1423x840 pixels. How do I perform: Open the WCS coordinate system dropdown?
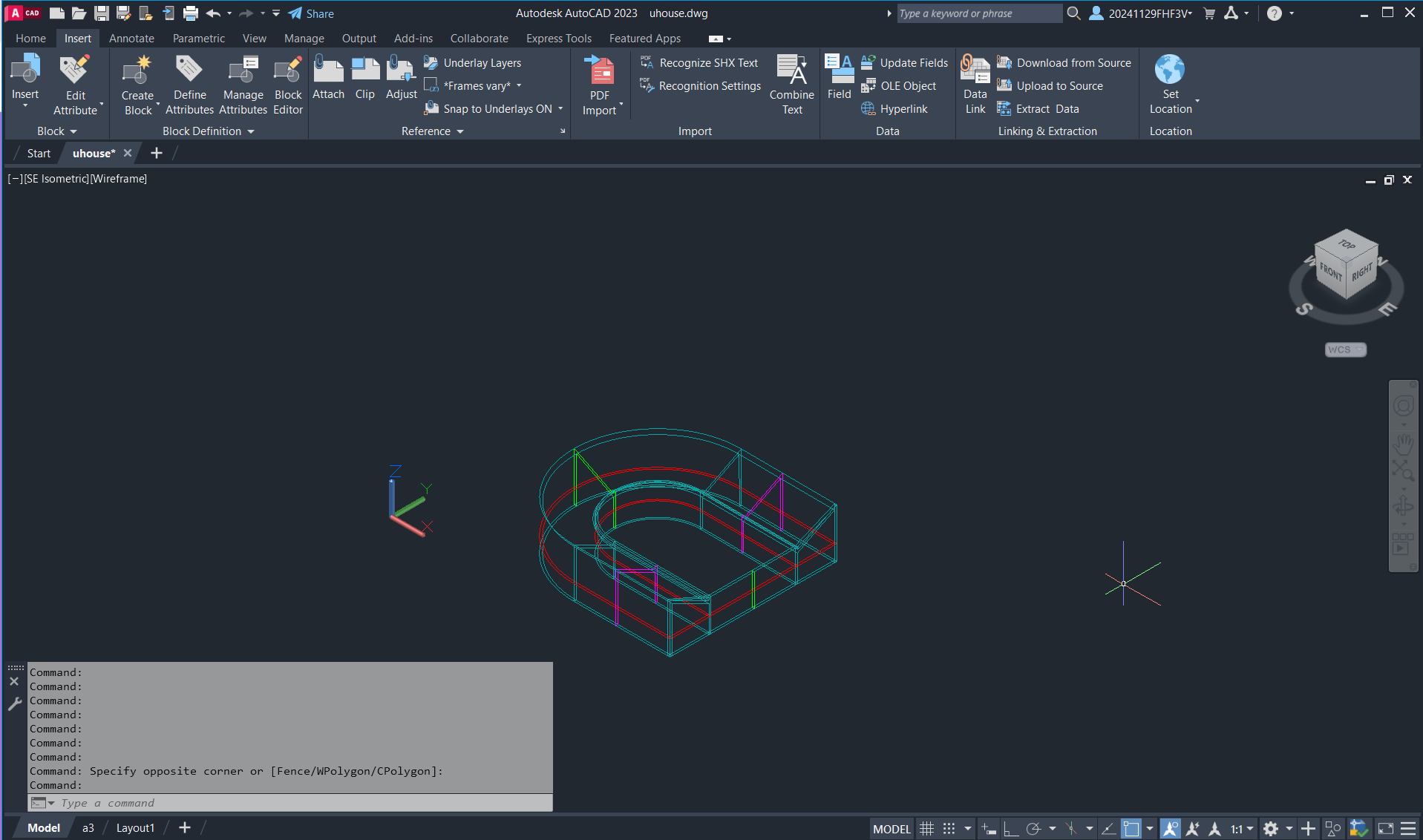[x=1345, y=350]
